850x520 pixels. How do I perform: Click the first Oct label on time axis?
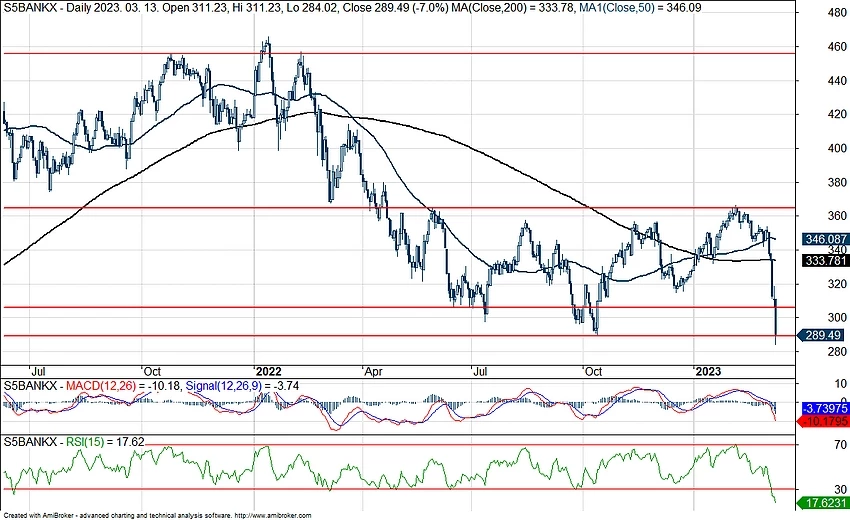152,371
